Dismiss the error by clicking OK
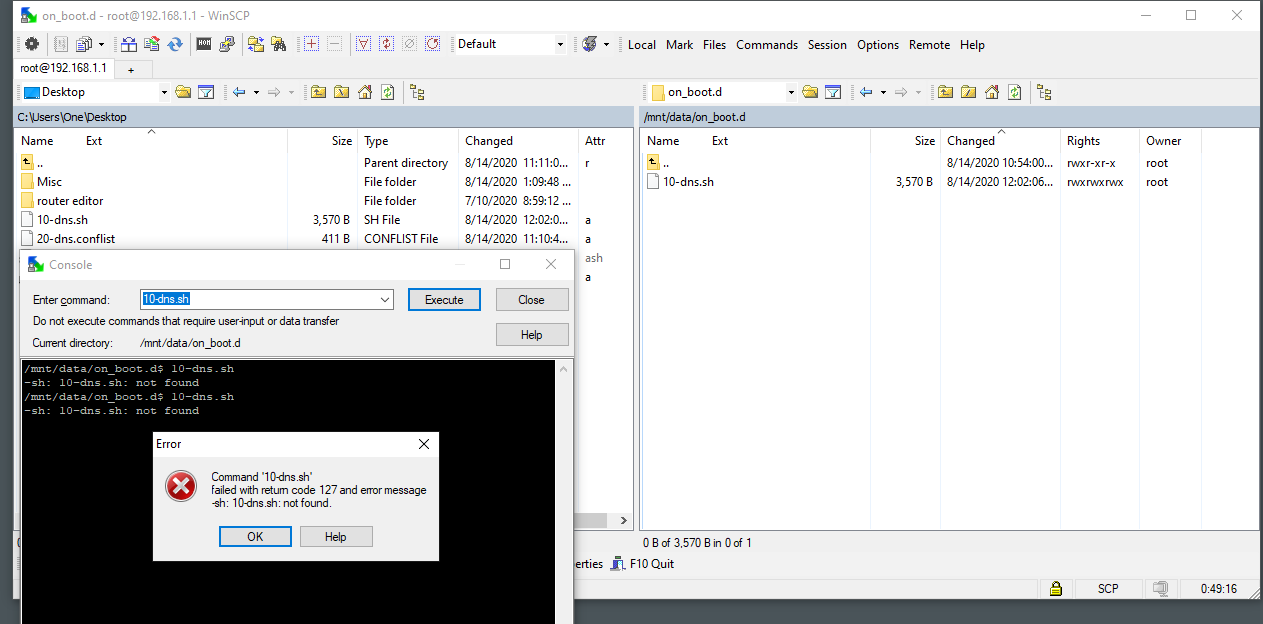Image resolution: width=1263 pixels, height=624 pixels. tap(255, 536)
